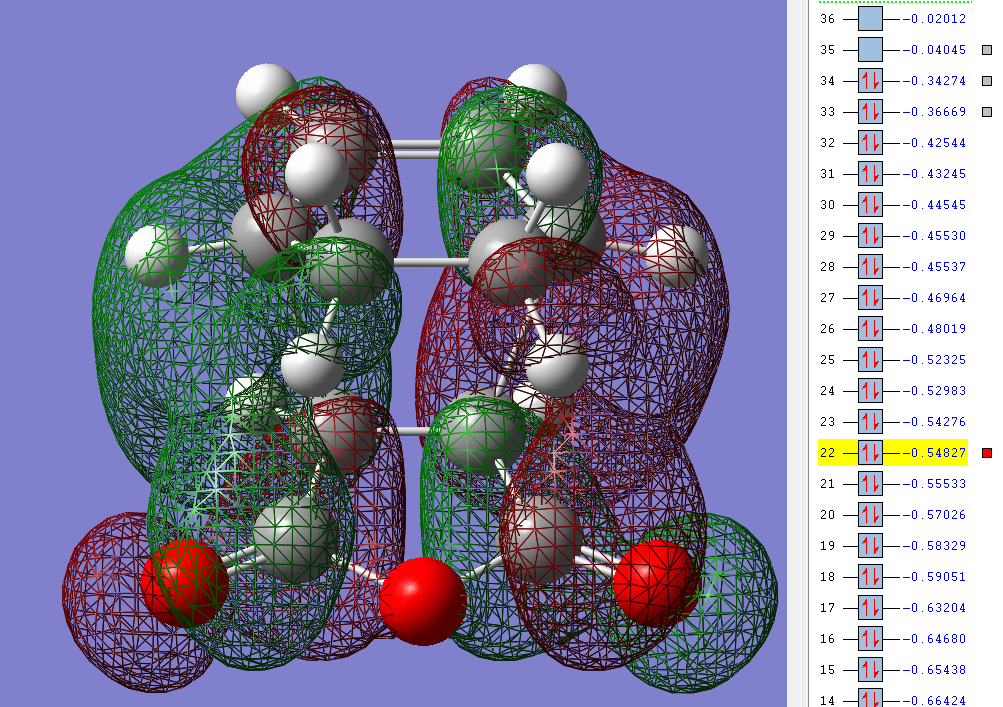Click the HOMO energy value -0.34274
The width and height of the screenshot is (1003, 707).
(935, 81)
